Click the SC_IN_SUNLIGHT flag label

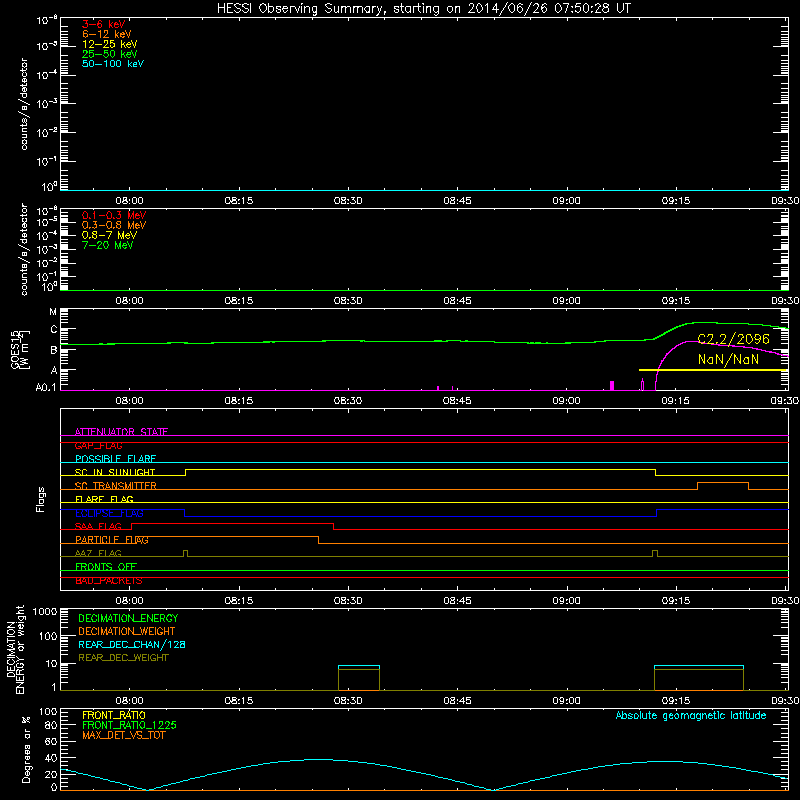(x=115, y=472)
